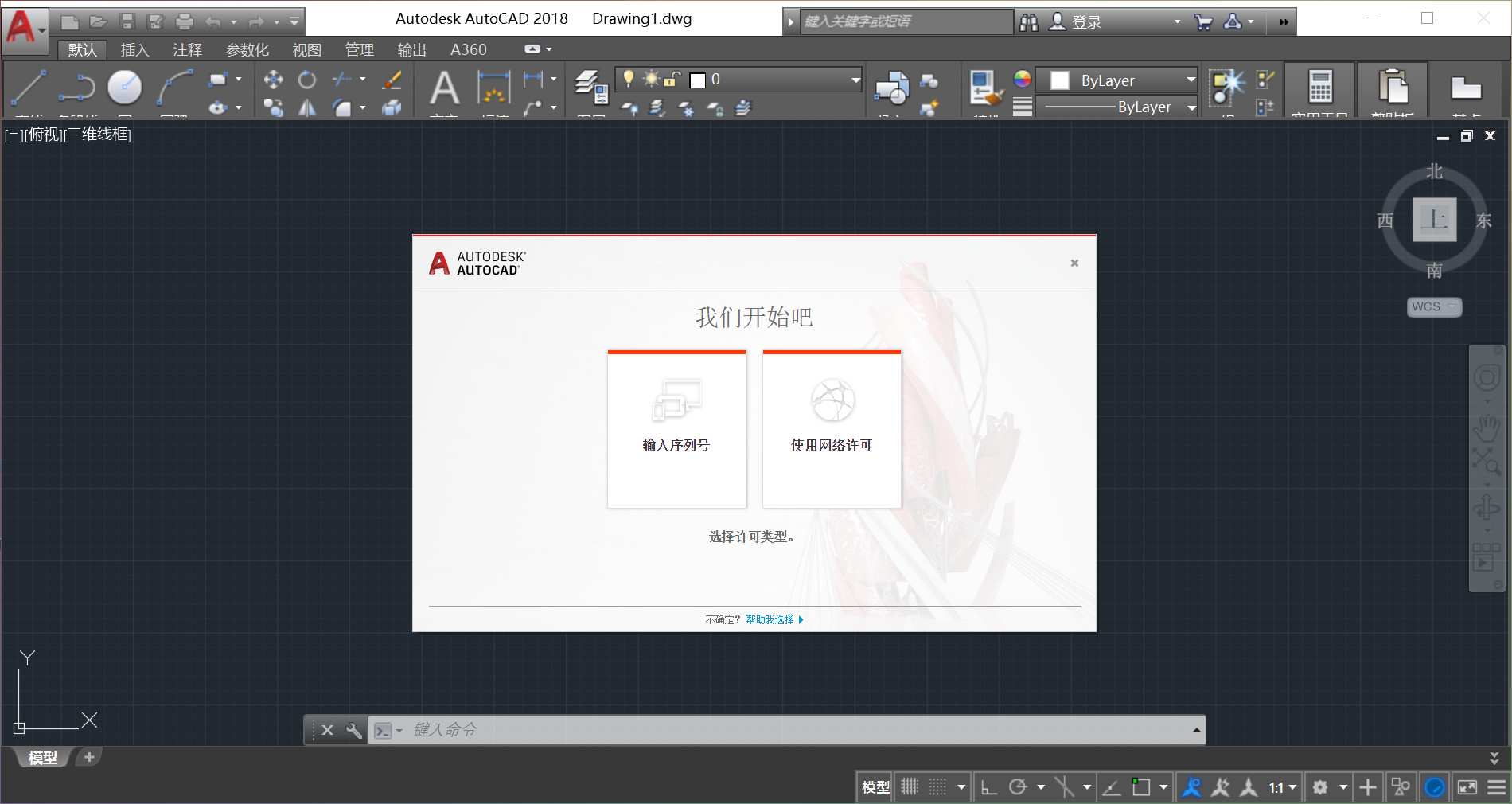This screenshot has height=804, width=1512.
Task: Toggle hardware acceleration blue circle icon
Action: [x=1435, y=787]
